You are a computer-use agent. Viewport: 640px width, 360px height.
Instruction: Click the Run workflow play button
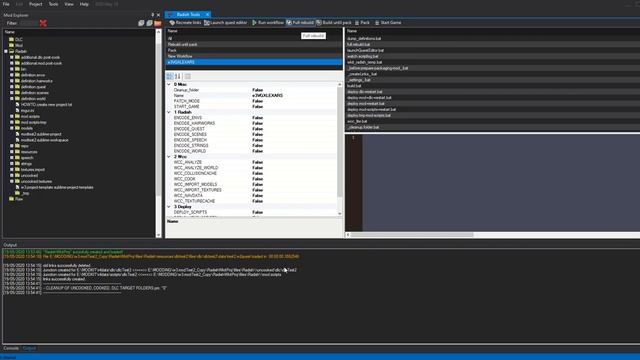pos(268,23)
